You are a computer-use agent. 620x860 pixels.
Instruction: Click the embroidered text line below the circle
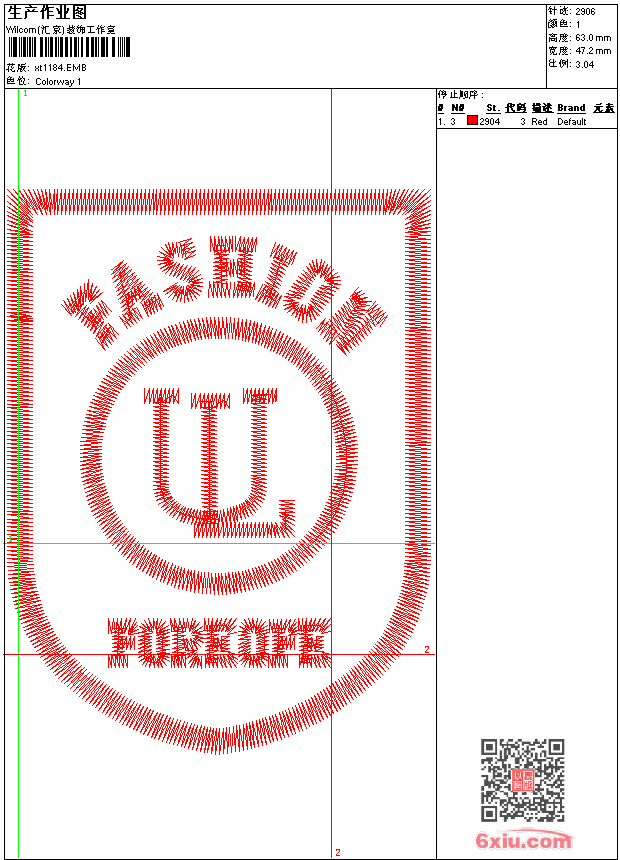[219, 643]
